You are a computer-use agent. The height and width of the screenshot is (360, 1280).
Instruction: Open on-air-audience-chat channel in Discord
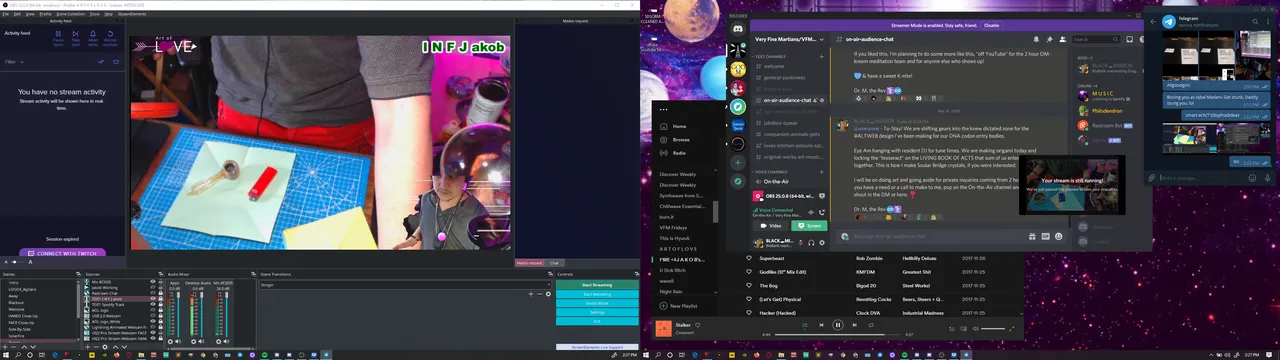[x=787, y=100]
